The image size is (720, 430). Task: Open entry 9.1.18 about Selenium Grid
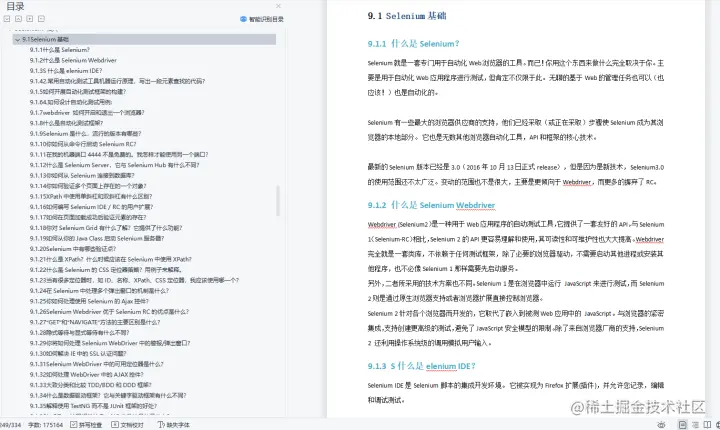(106, 228)
